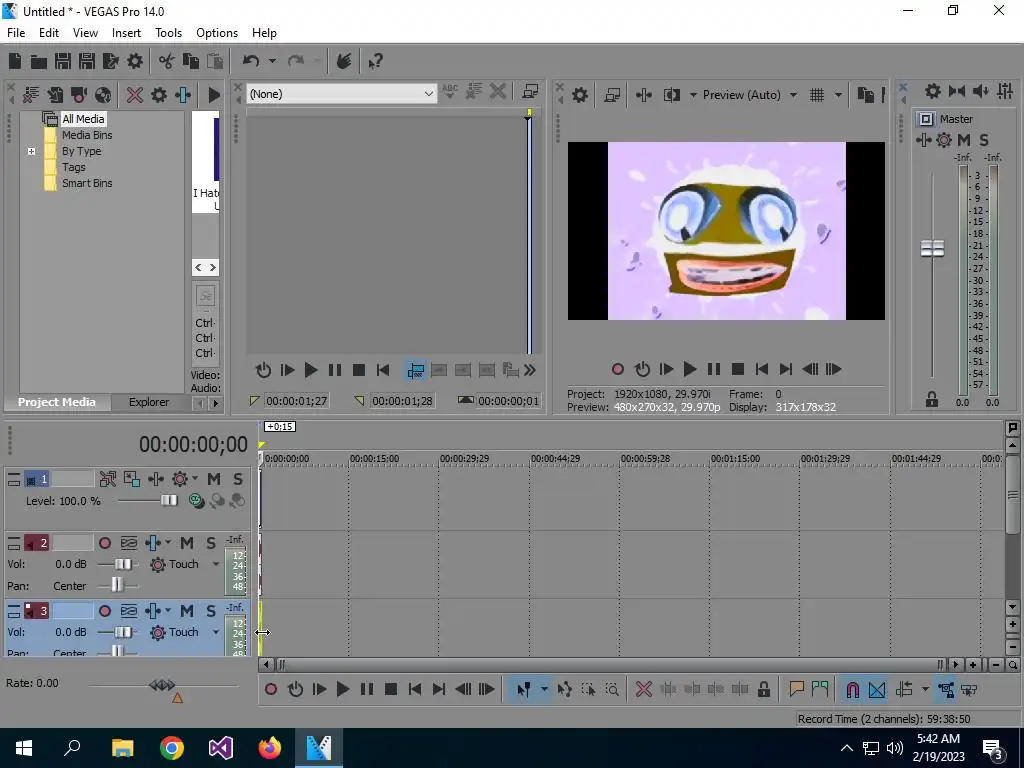This screenshot has width=1024, height=768.
Task: Select the Envelope Edit tool
Action: click(x=564, y=689)
